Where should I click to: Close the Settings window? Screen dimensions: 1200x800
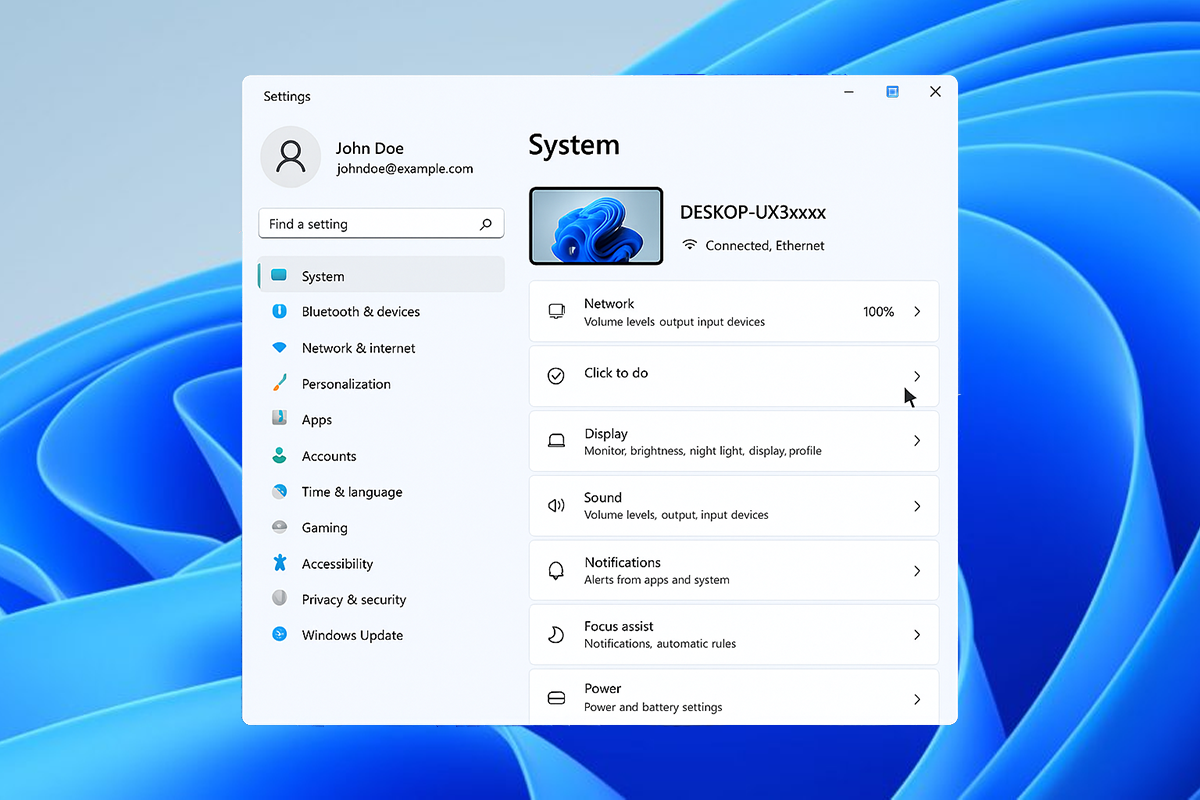[x=935, y=92]
